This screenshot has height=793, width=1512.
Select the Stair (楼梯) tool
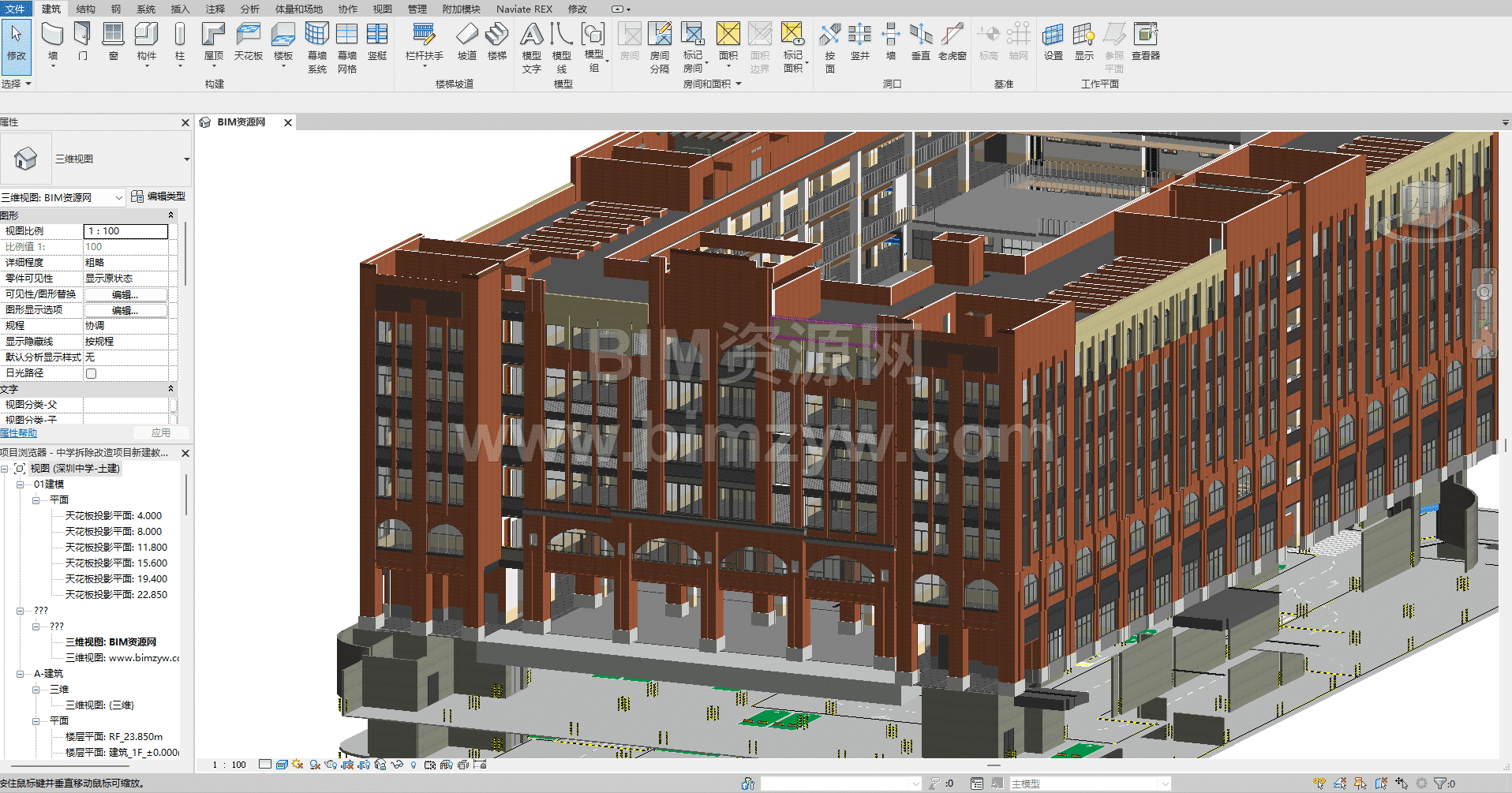point(497,42)
